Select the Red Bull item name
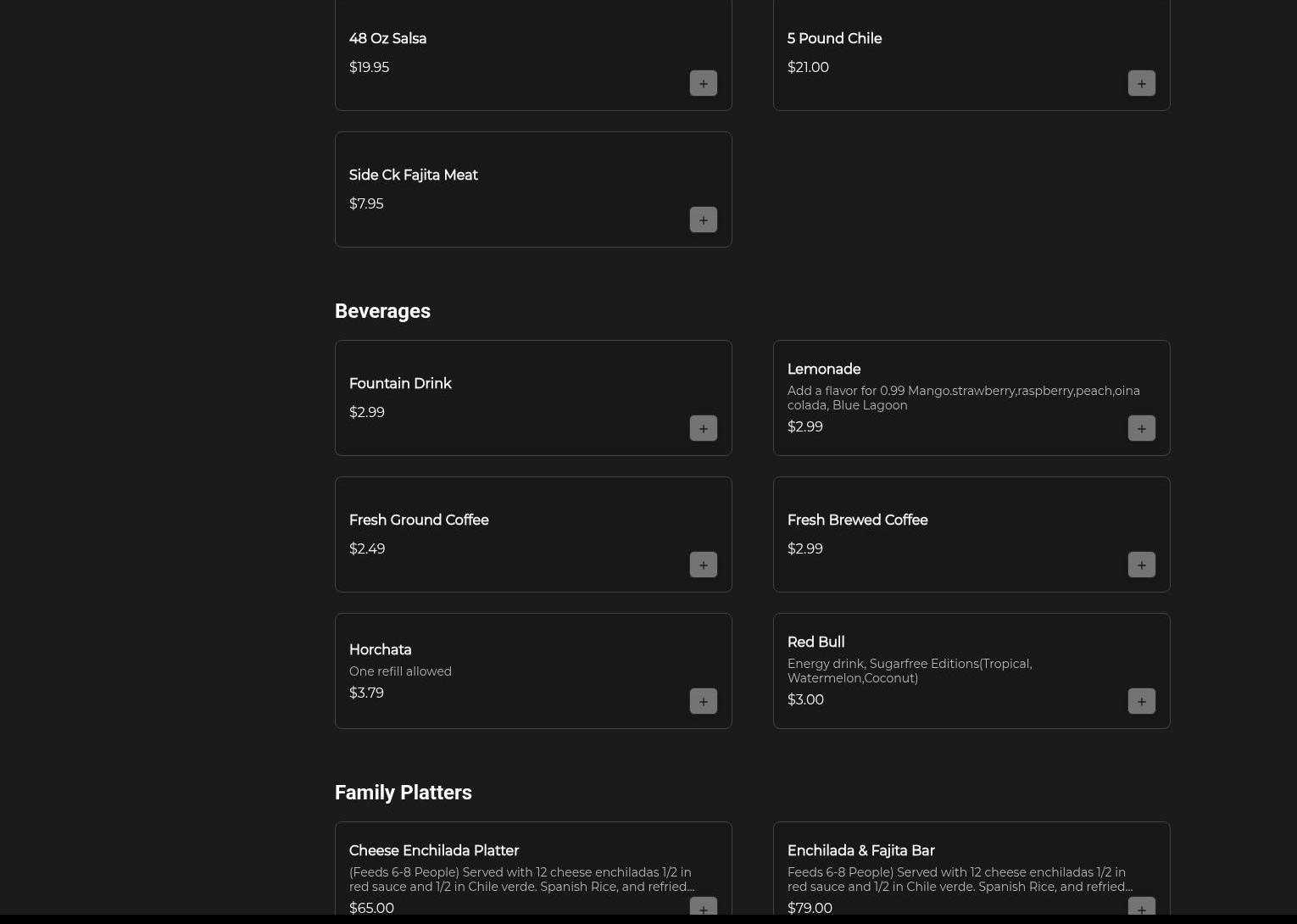Viewport: 1297px width, 924px height. click(x=815, y=642)
